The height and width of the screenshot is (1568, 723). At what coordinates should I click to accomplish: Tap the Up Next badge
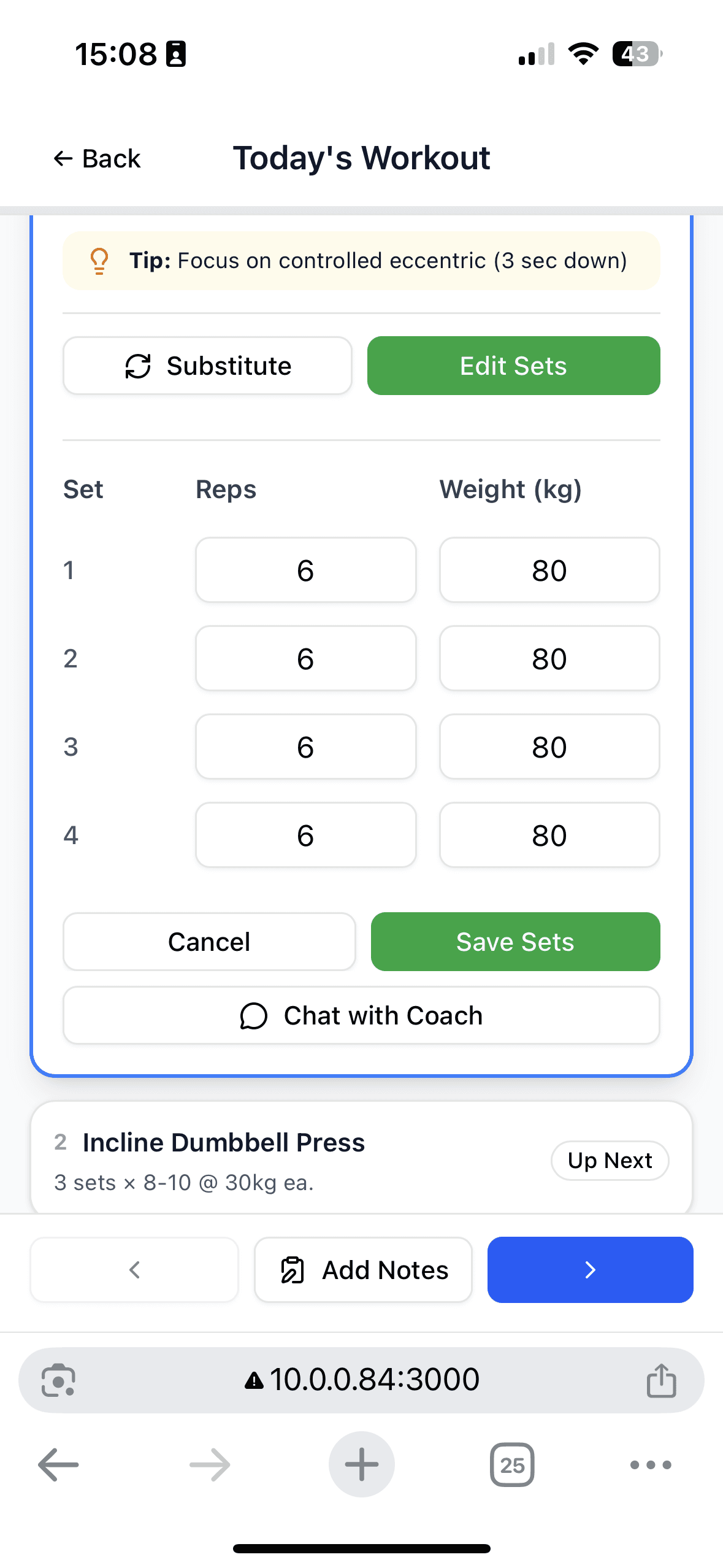pos(610,1160)
